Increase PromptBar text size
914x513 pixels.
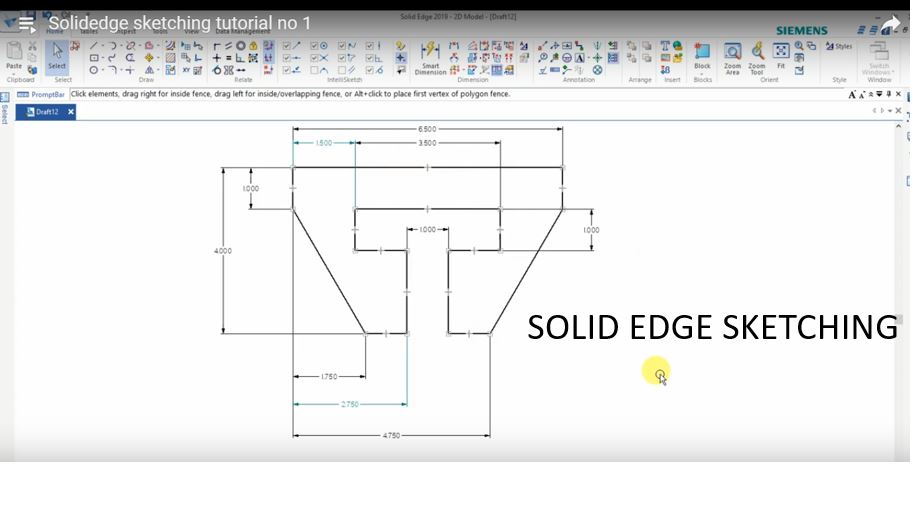point(852,94)
